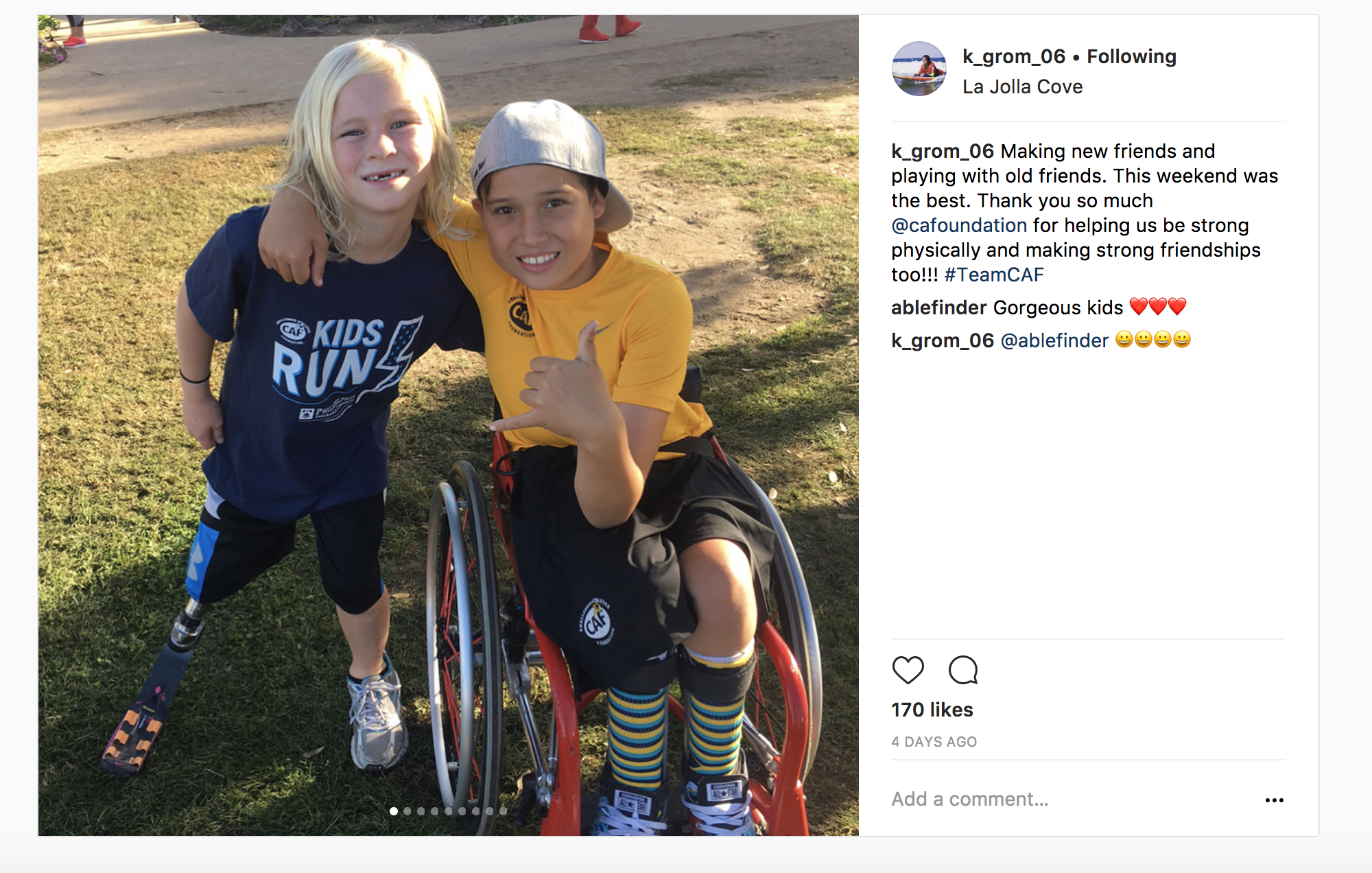Select the fifth carousel indicator dot
Viewport: 1372px width, 873px height.
pos(449,811)
